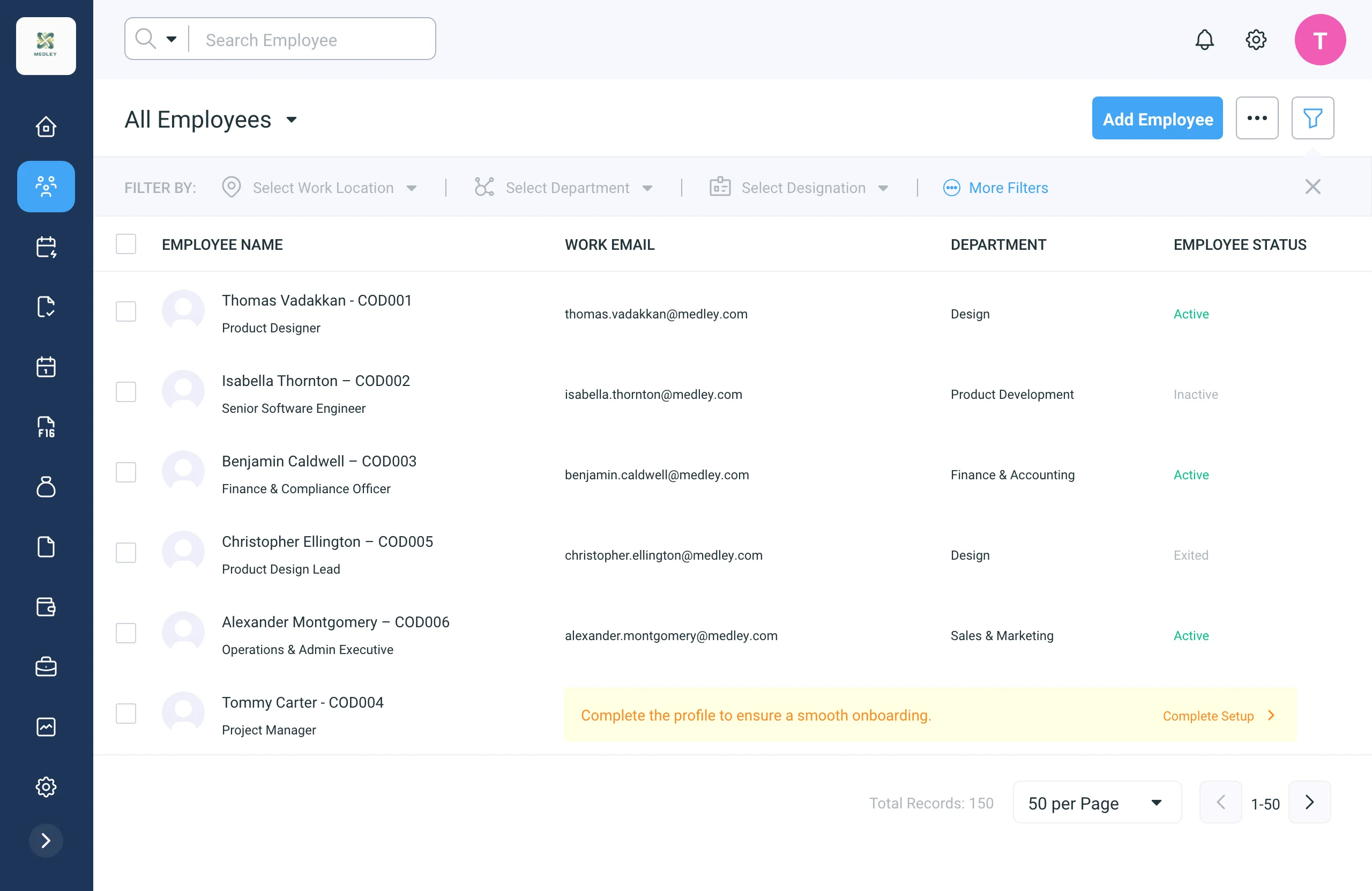Open the blank document icon in sidebar
The width and height of the screenshot is (1372, 891).
(x=46, y=547)
